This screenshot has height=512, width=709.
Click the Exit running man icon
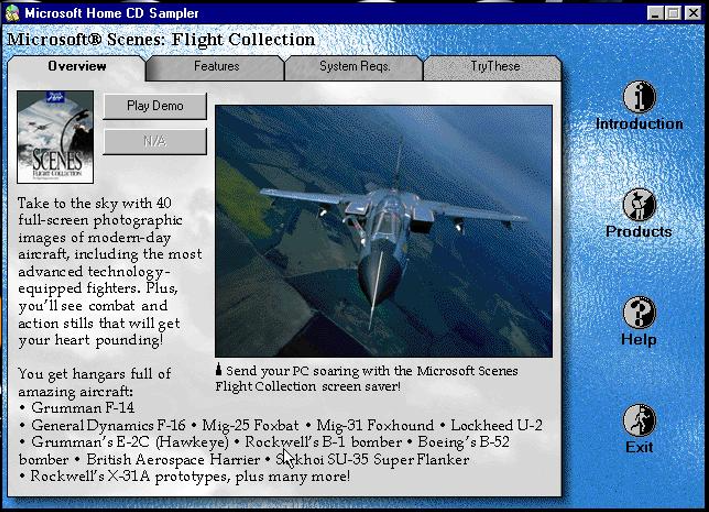pos(639,420)
